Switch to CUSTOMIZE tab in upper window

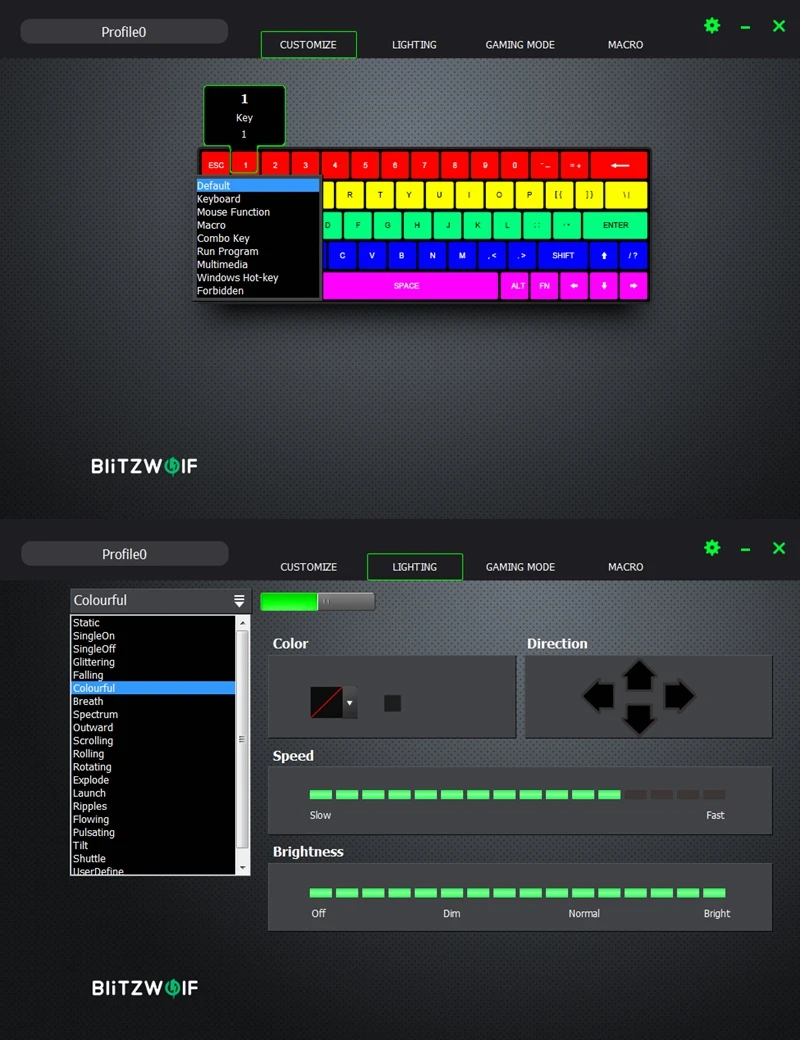point(309,44)
